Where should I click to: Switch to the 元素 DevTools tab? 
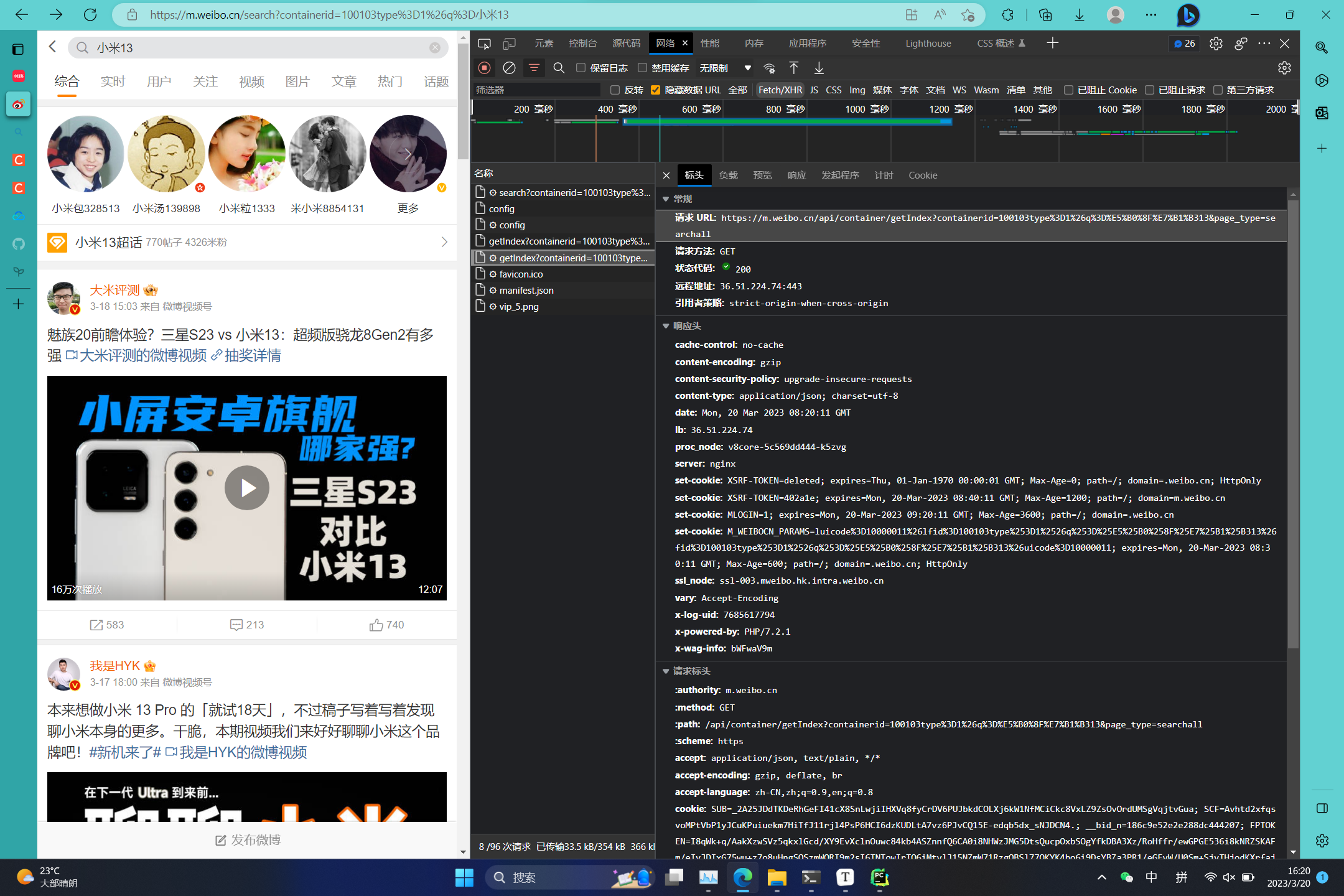(543, 44)
